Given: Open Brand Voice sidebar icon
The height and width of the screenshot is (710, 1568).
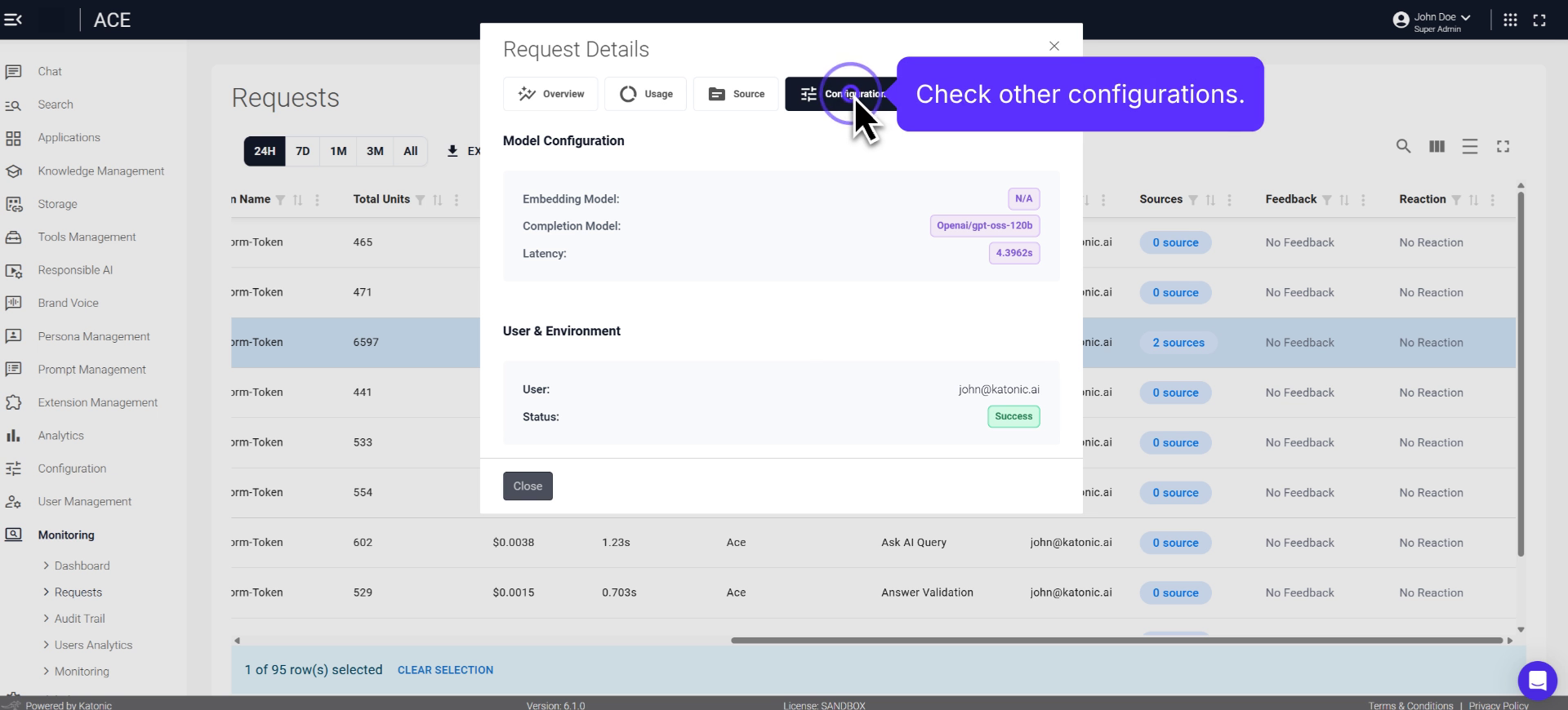Looking at the screenshot, I should (x=13, y=304).
